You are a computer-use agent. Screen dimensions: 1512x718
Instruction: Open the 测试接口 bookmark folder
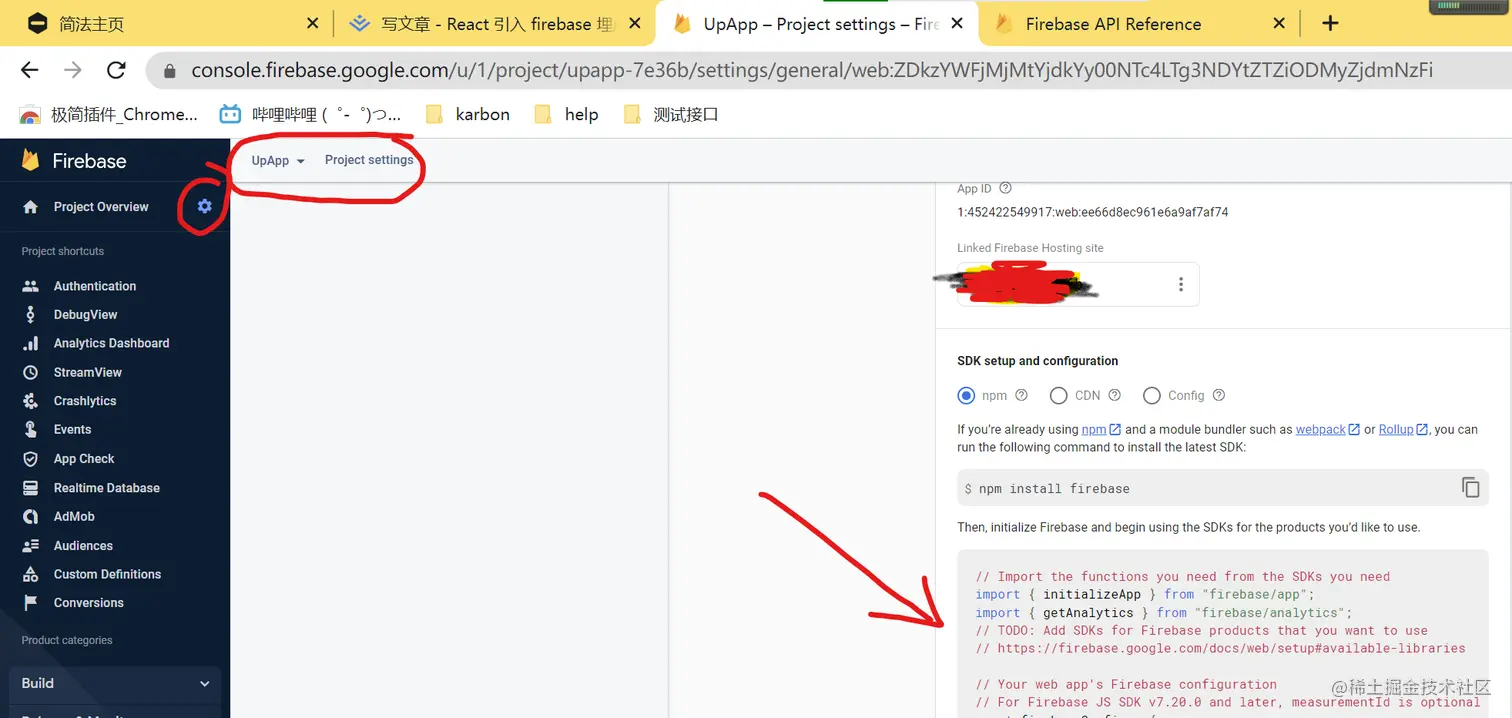(x=671, y=114)
